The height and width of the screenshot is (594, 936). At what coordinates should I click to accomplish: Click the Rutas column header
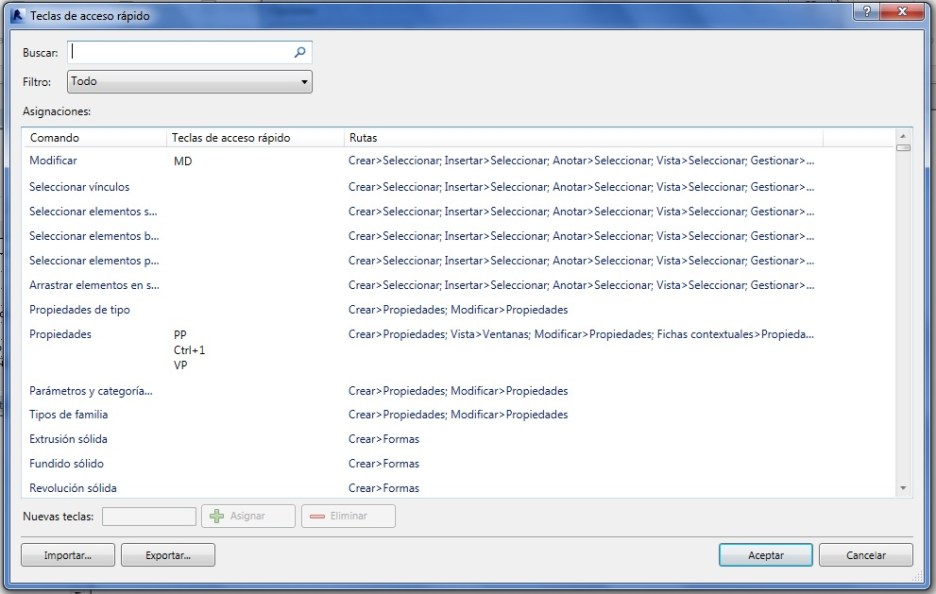coord(580,138)
